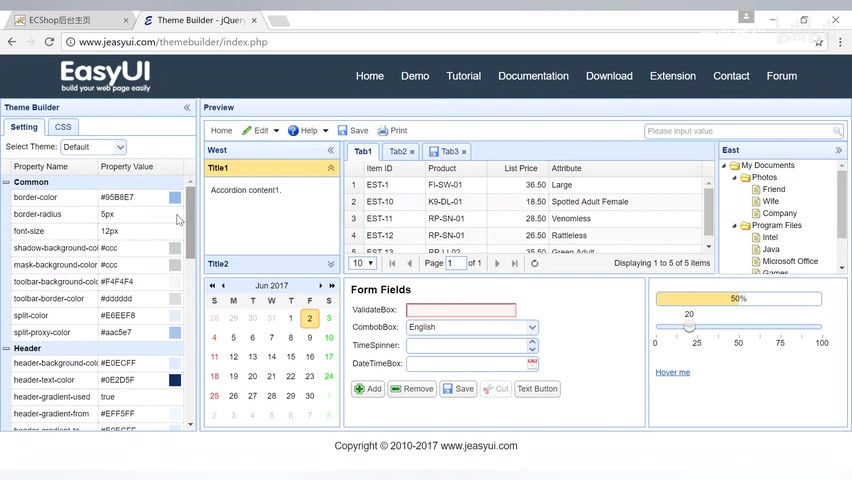The height and width of the screenshot is (480, 852).
Task: Switch to the ECShop browser tab
Action: point(71,20)
